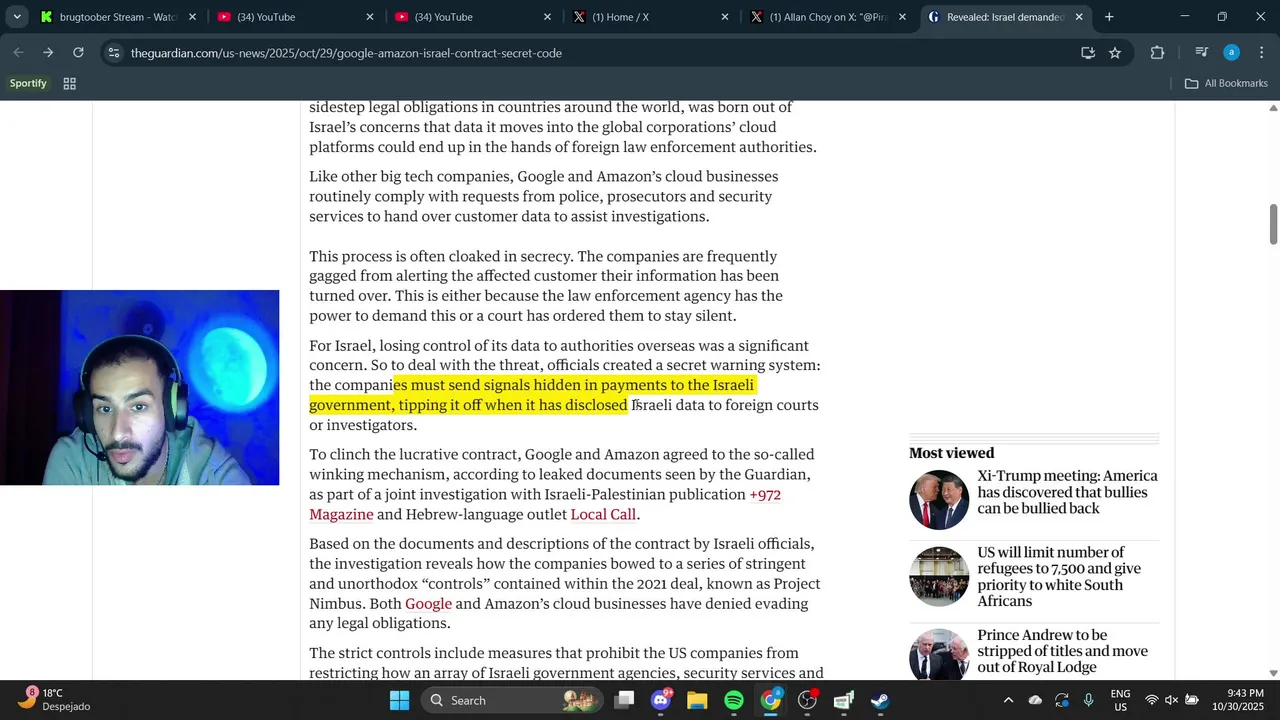Image resolution: width=1280 pixels, height=720 pixels.
Task: Click the microphone tray icon
Action: pos(1089,700)
